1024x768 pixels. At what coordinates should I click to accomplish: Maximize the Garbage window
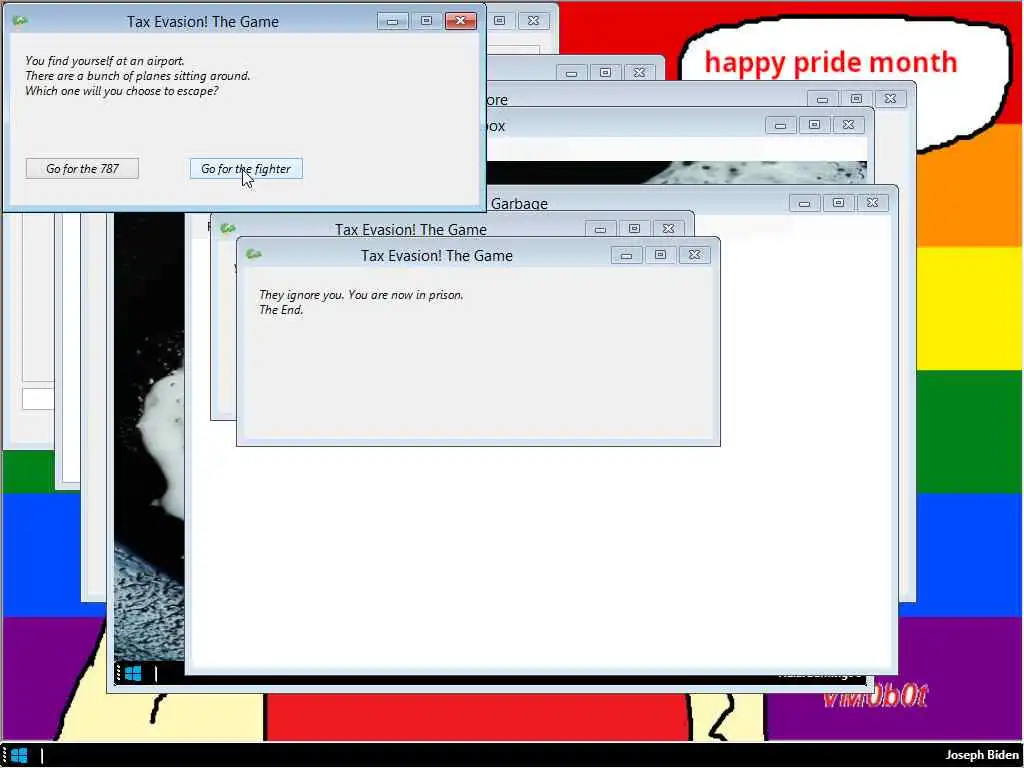[x=838, y=203]
